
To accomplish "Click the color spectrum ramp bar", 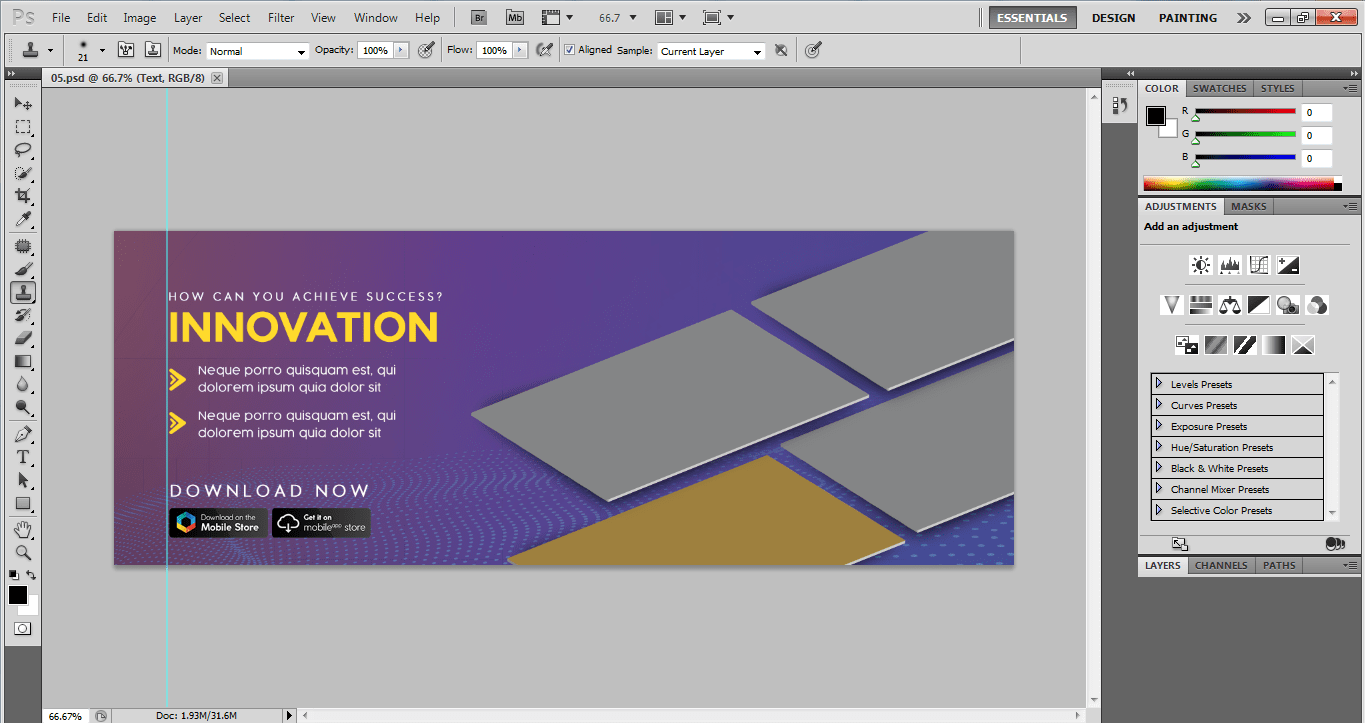I will click(1239, 184).
